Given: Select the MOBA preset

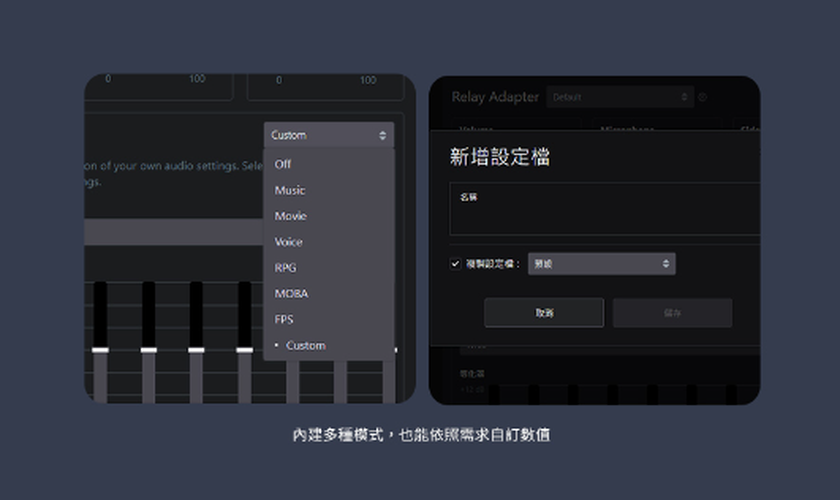Looking at the screenshot, I should pyautogui.click(x=292, y=294).
